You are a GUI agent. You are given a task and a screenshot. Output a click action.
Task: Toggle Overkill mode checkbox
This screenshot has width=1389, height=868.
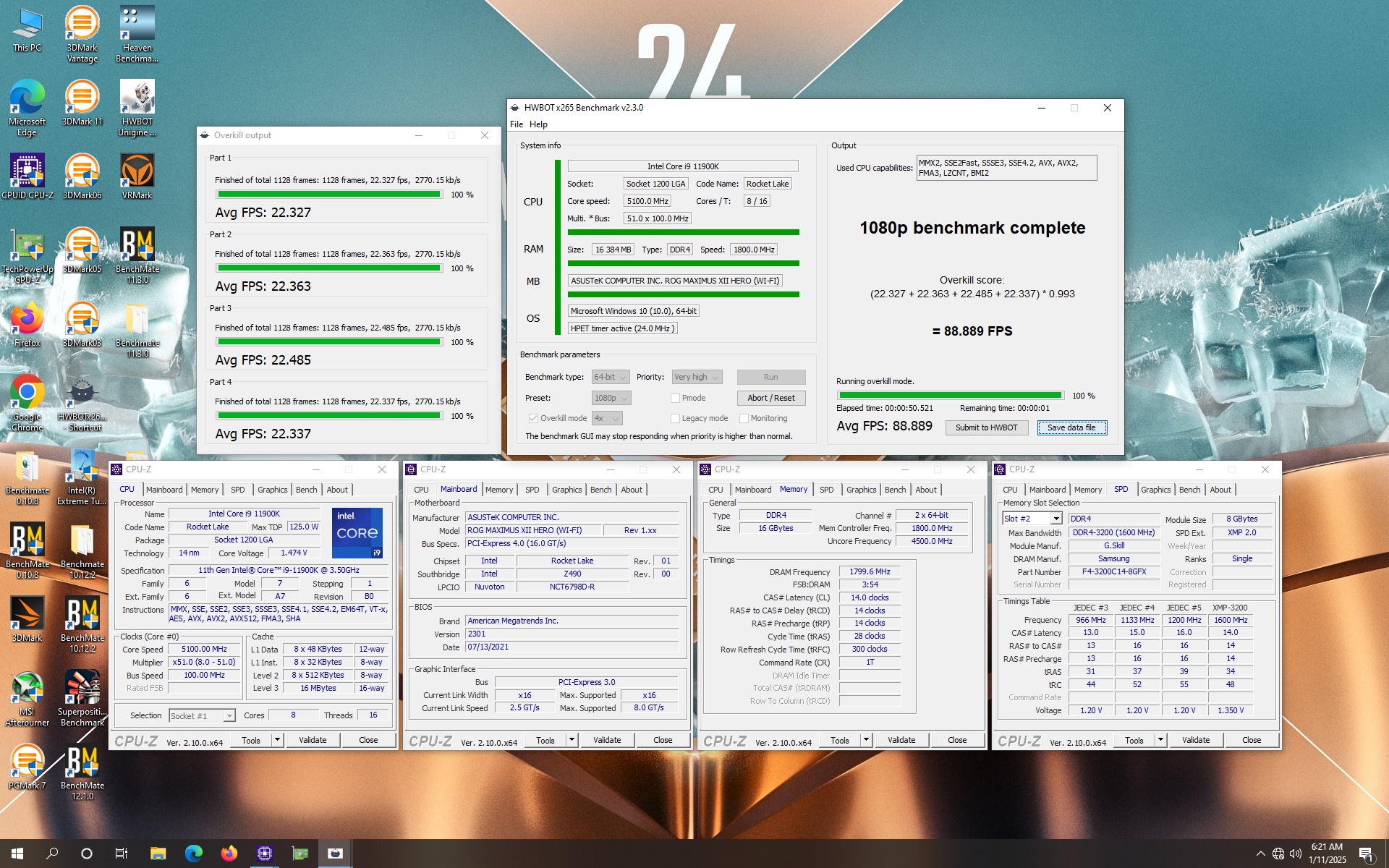(x=533, y=418)
